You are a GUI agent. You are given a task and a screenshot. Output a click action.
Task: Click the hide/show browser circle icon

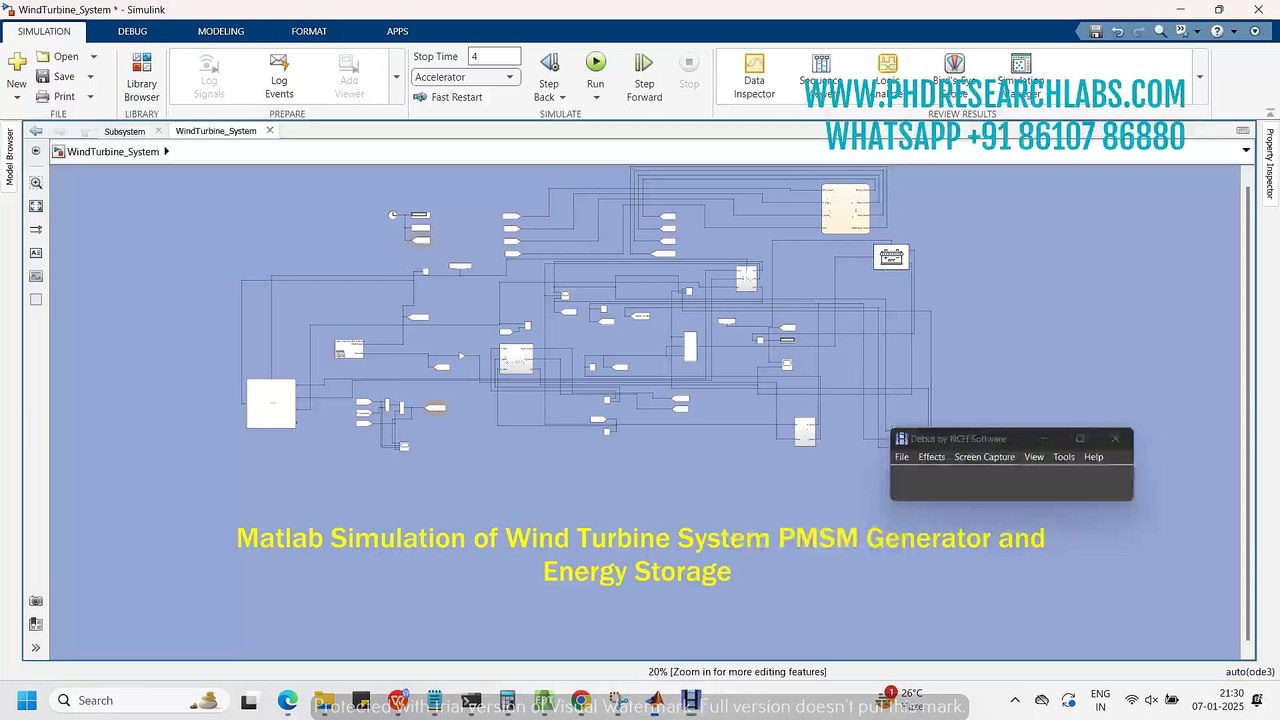click(x=36, y=151)
